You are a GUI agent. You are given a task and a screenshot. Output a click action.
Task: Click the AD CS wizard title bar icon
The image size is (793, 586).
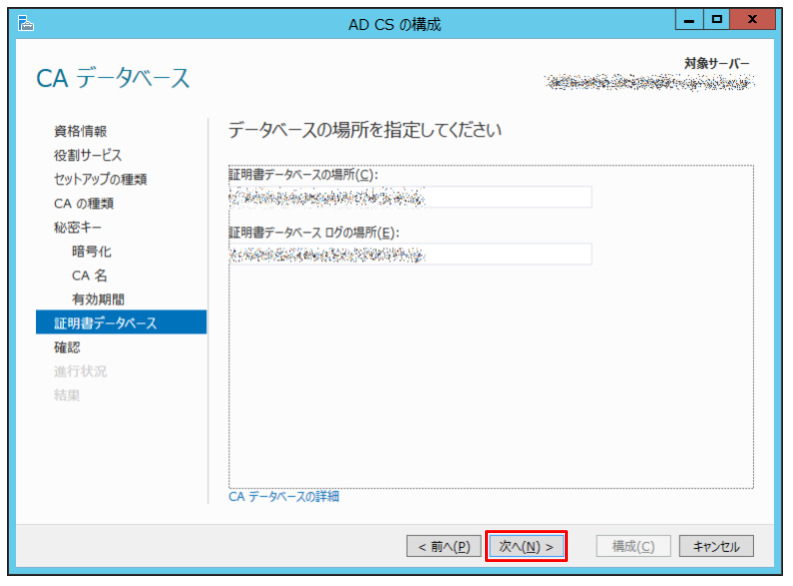[x=25, y=23]
